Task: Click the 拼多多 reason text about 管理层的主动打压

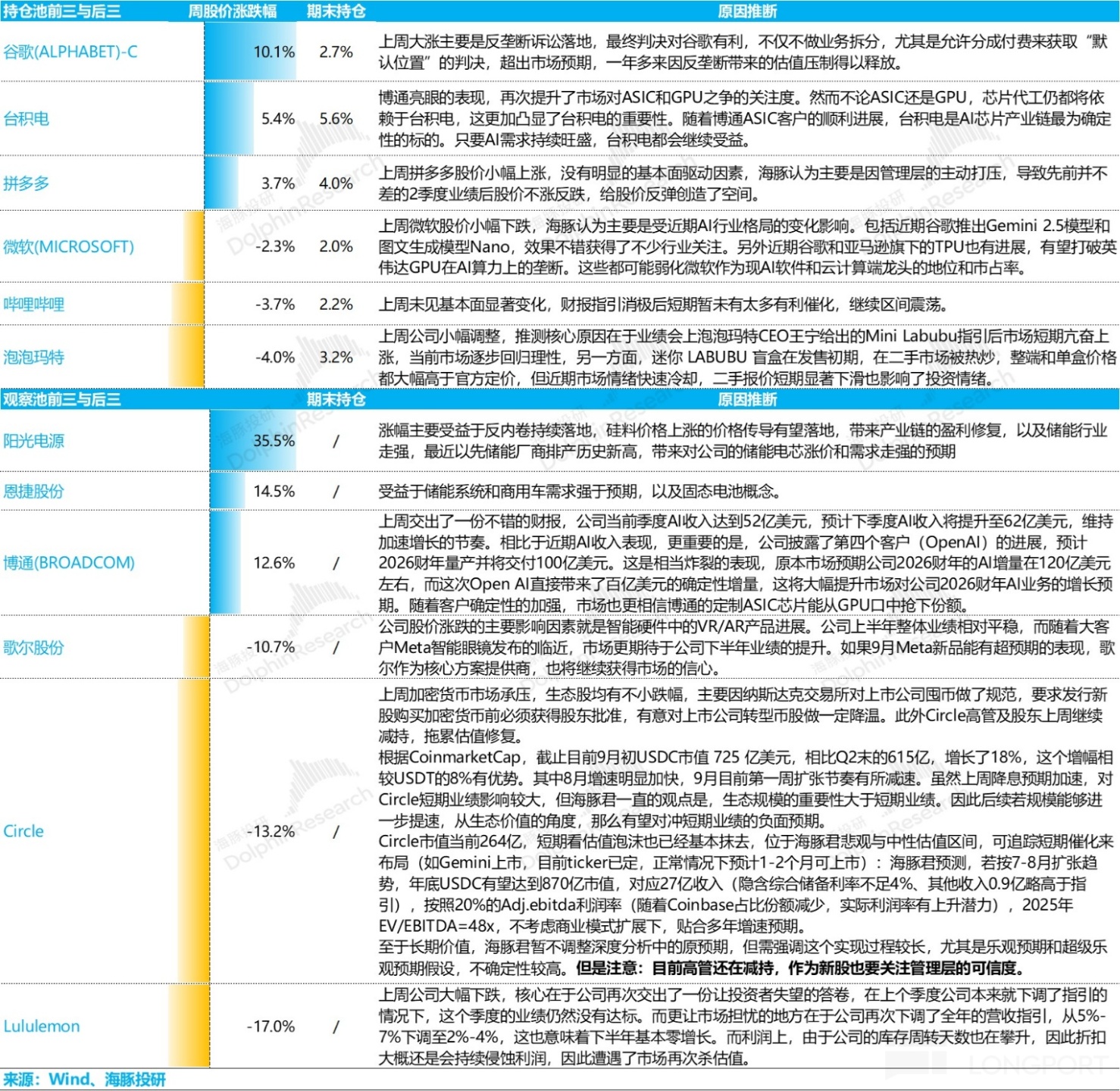Action: point(743,183)
